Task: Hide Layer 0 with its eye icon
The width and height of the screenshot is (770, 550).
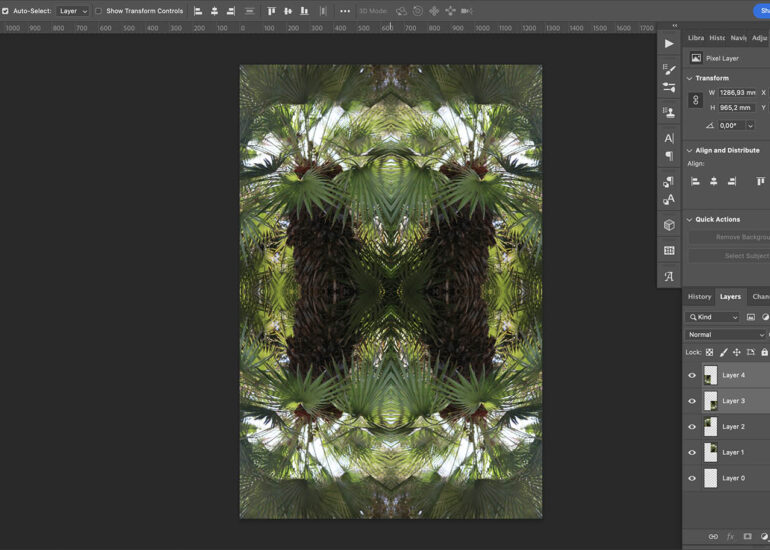Action: click(692, 478)
